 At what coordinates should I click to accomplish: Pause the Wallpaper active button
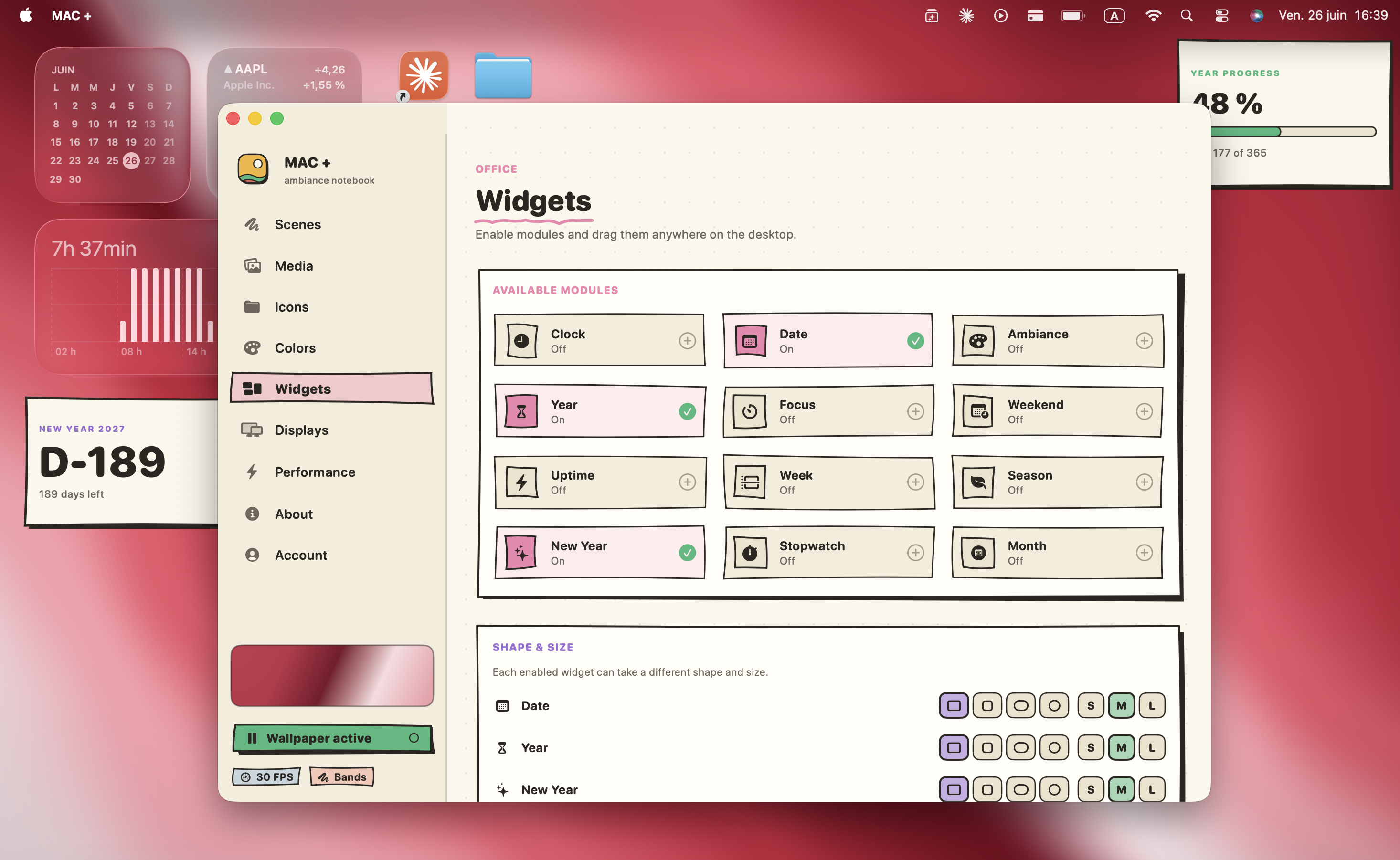point(332,738)
